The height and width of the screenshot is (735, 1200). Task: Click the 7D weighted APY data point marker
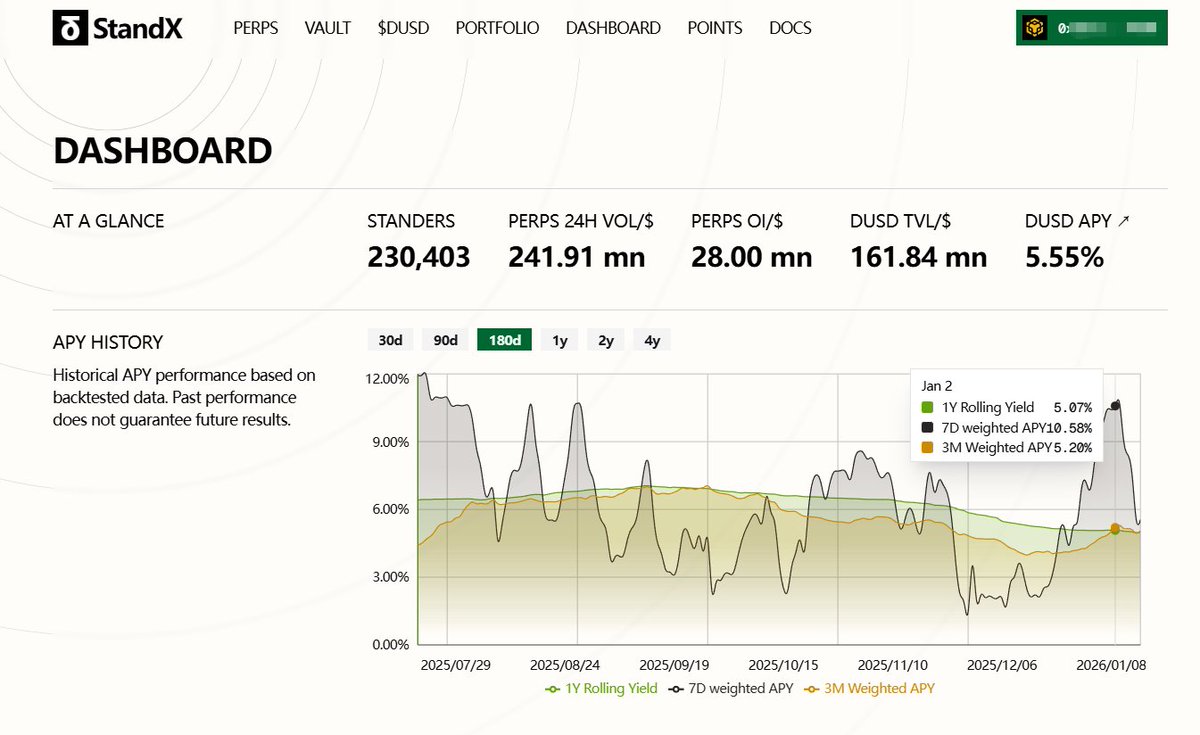1115,405
